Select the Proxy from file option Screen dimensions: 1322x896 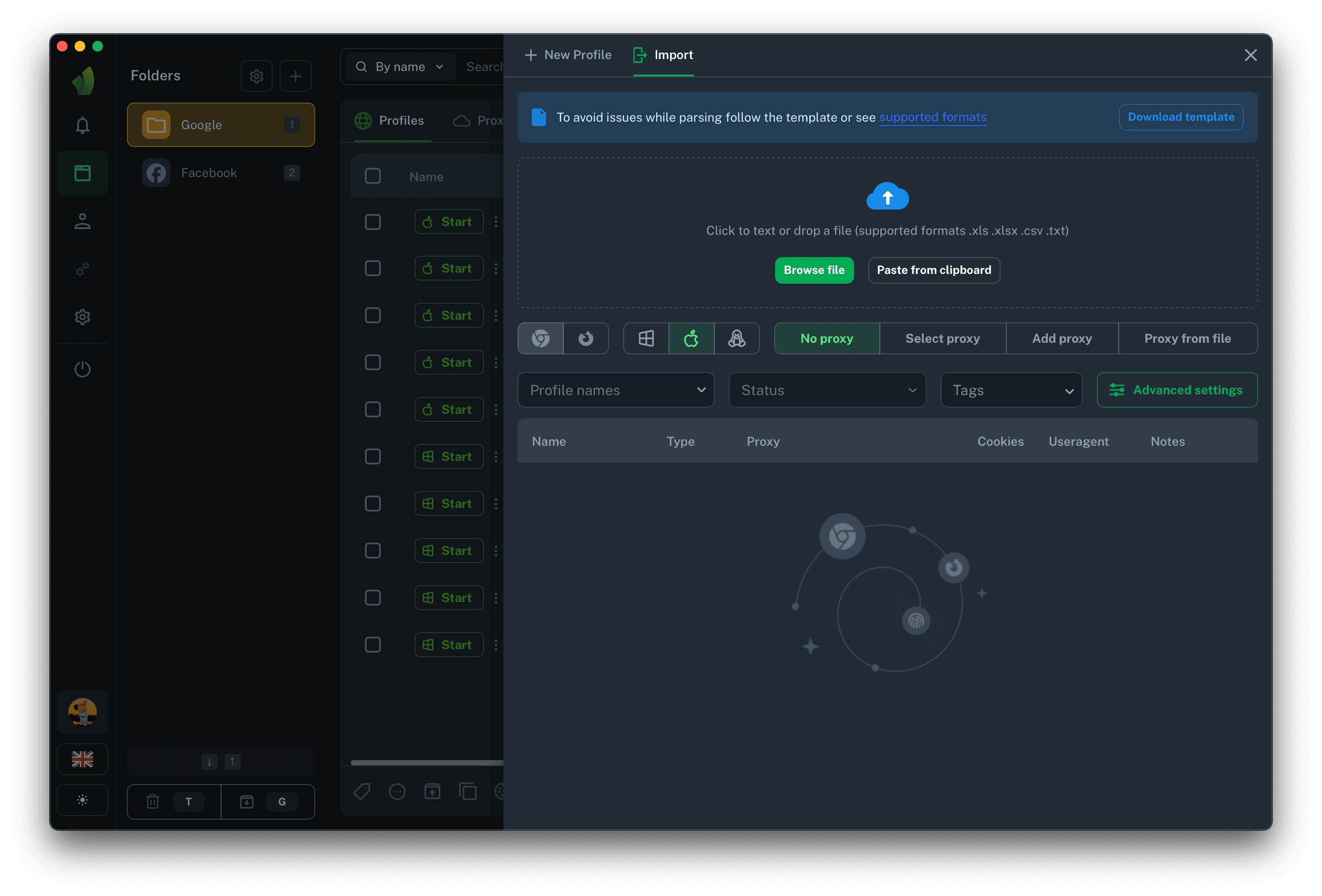1187,338
